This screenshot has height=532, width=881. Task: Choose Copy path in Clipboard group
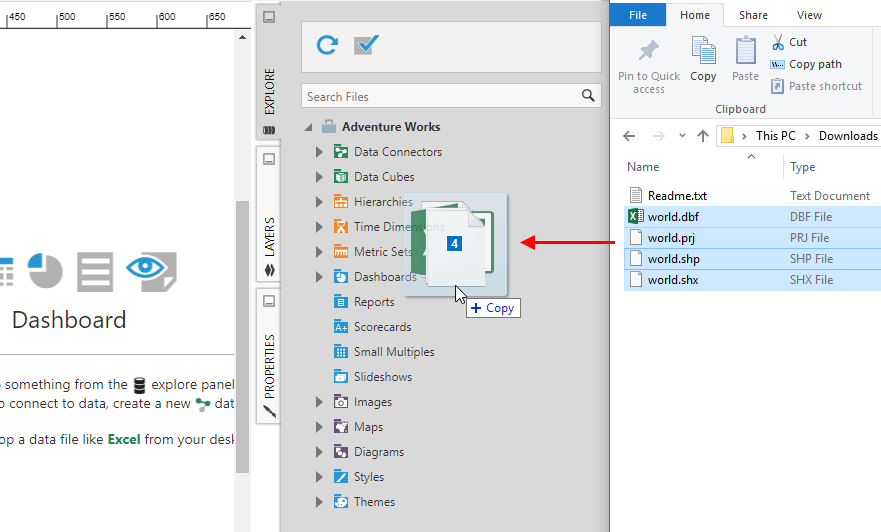(x=806, y=64)
